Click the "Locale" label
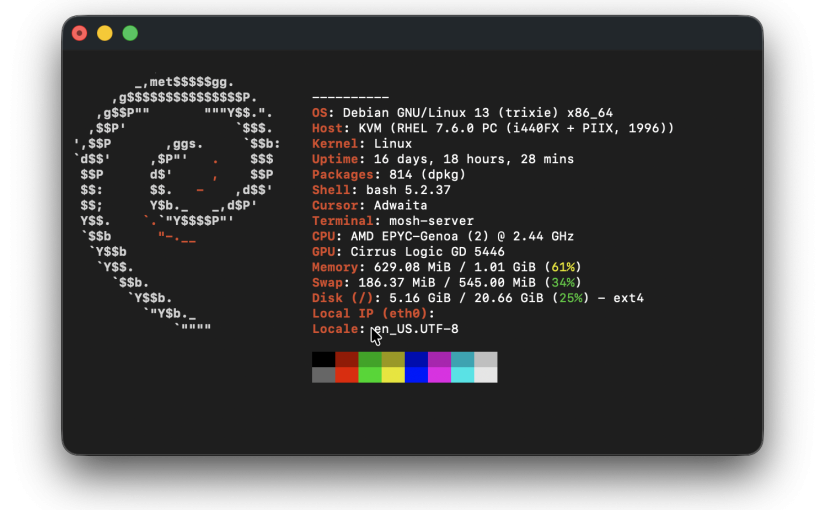The image size is (825, 510). (x=335, y=329)
